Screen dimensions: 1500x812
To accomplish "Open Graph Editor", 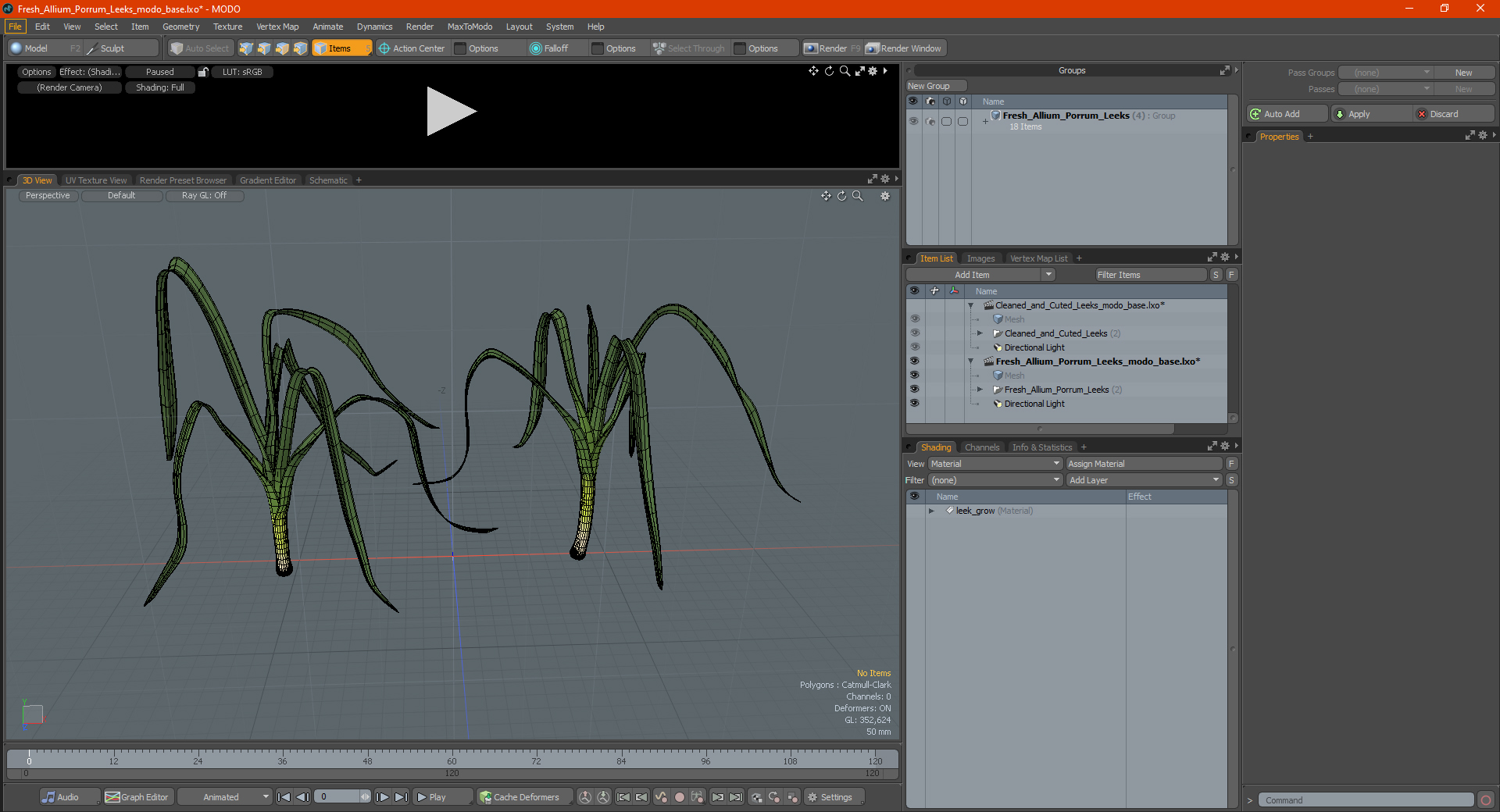I will [x=137, y=797].
